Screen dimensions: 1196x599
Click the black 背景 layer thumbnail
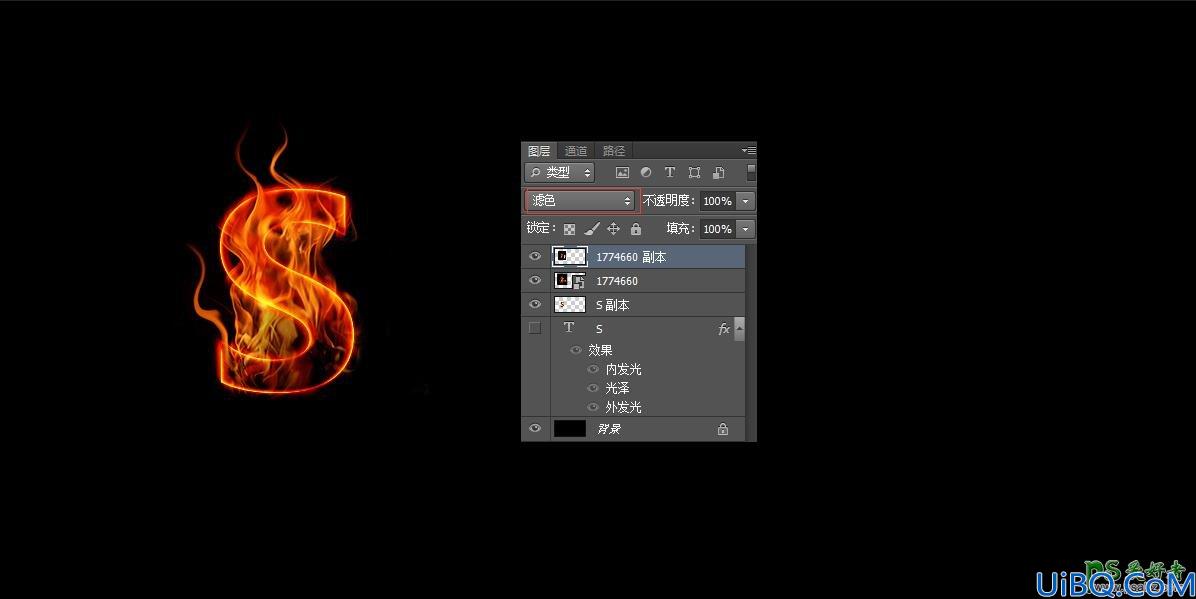tap(570, 429)
